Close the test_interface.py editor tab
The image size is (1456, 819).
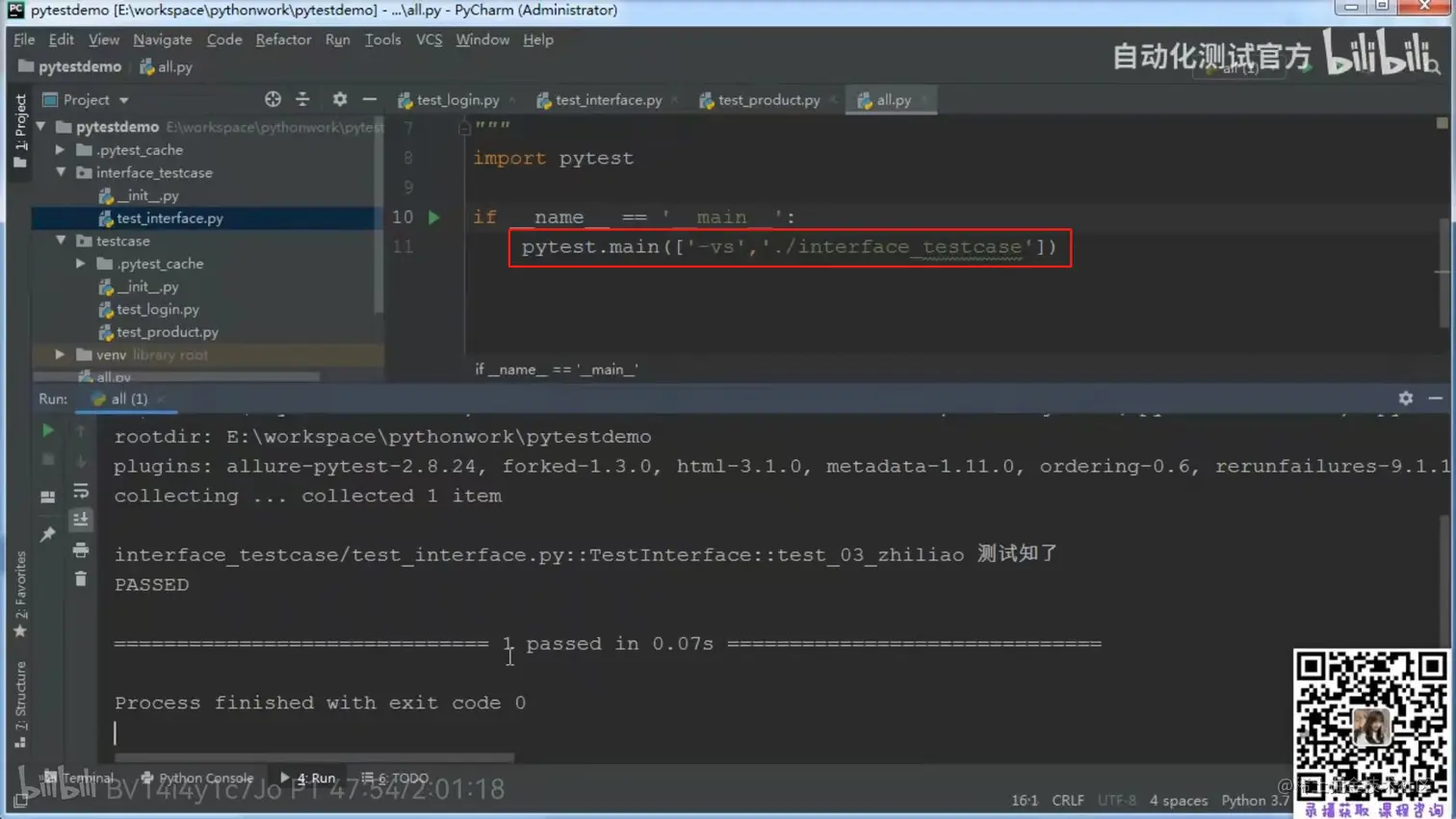point(675,100)
